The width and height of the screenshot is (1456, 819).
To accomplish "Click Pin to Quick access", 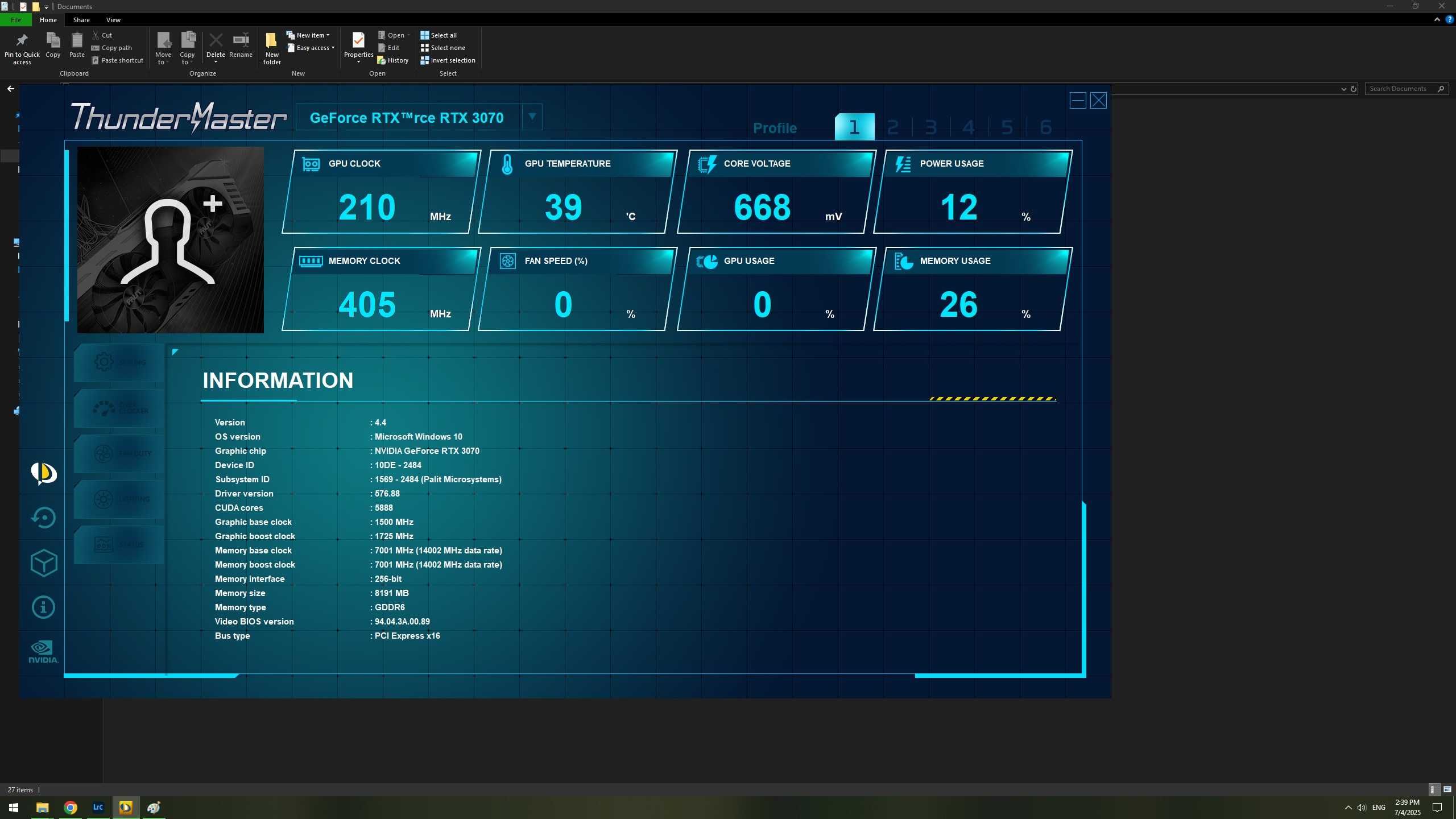I will tap(22, 48).
